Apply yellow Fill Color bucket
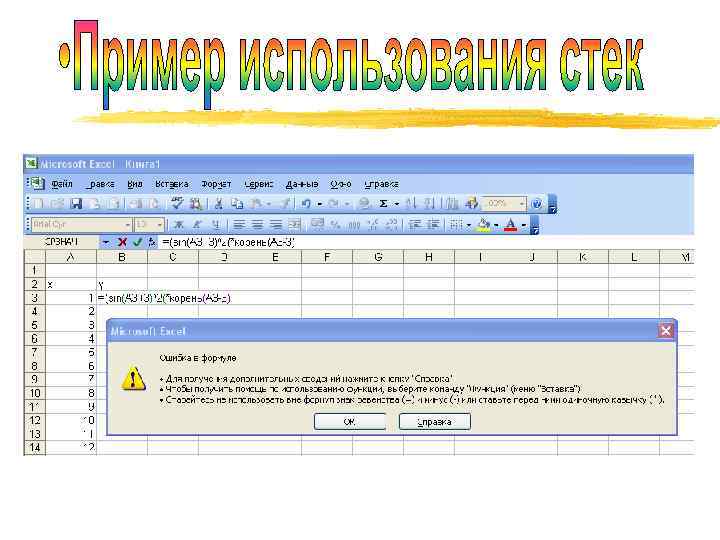720x540 pixels. (x=484, y=225)
